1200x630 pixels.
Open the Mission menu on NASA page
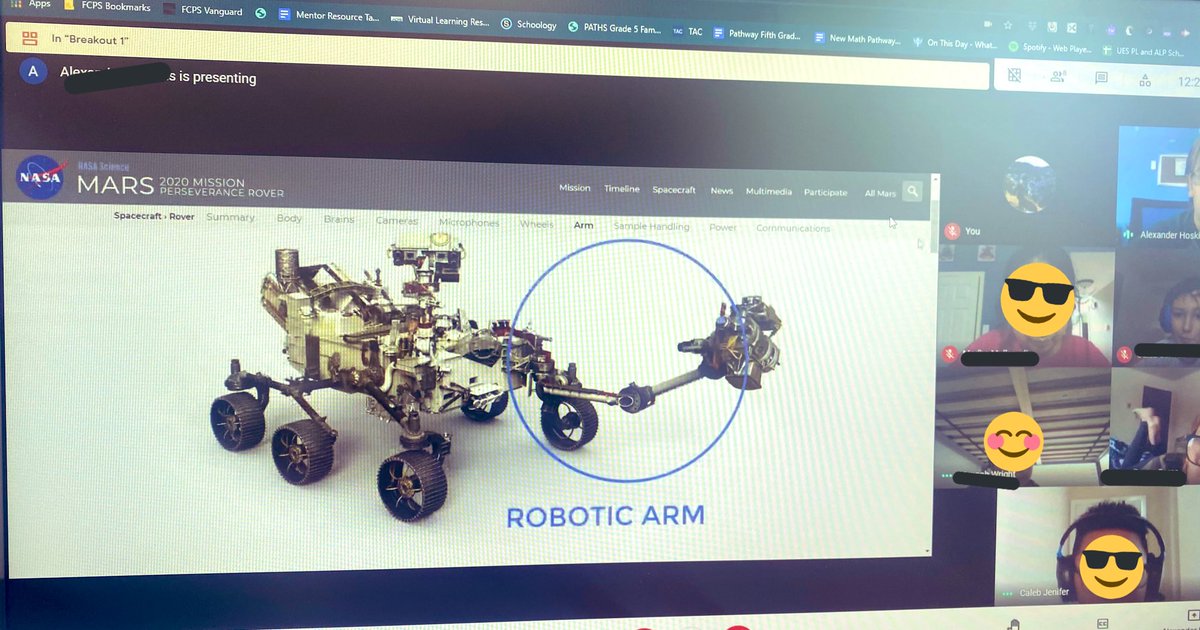[575, 188]
